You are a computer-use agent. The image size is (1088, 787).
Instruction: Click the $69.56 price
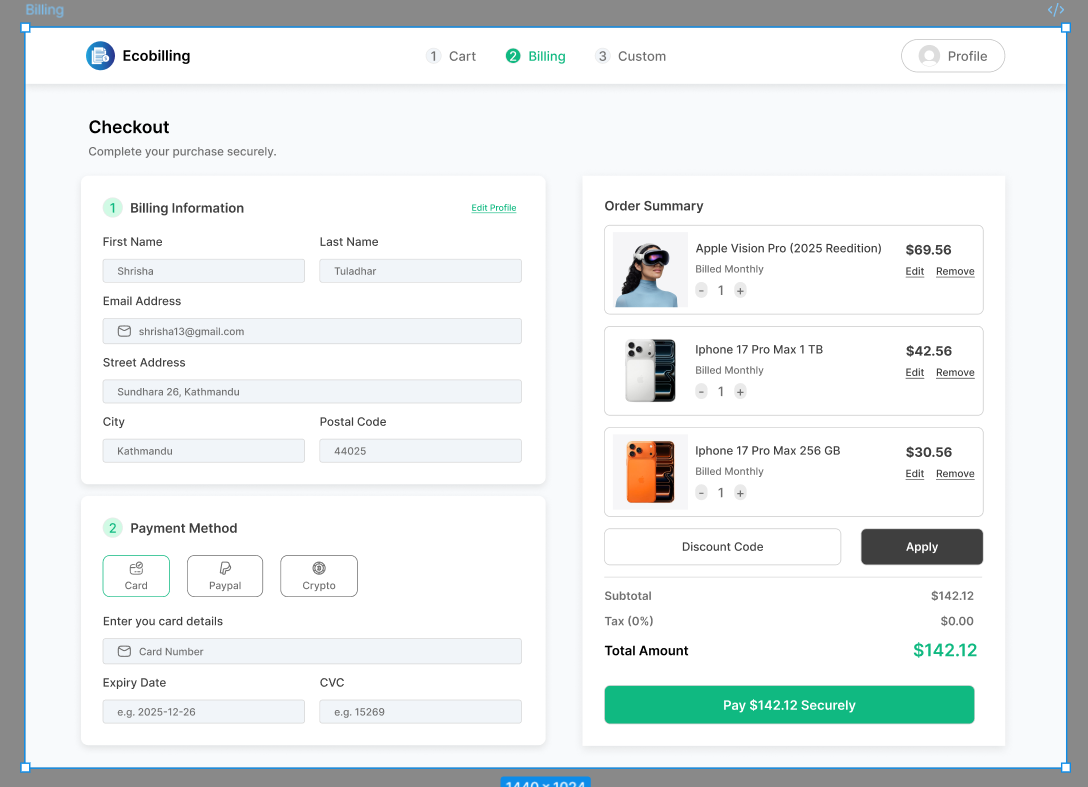928,250
